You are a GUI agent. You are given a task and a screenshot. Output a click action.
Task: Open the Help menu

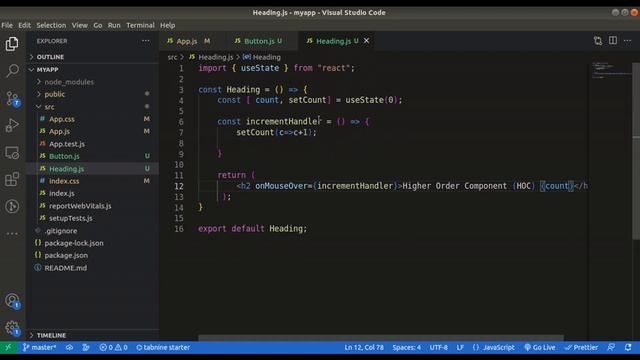pyautogui.click(x=167, y=25)
